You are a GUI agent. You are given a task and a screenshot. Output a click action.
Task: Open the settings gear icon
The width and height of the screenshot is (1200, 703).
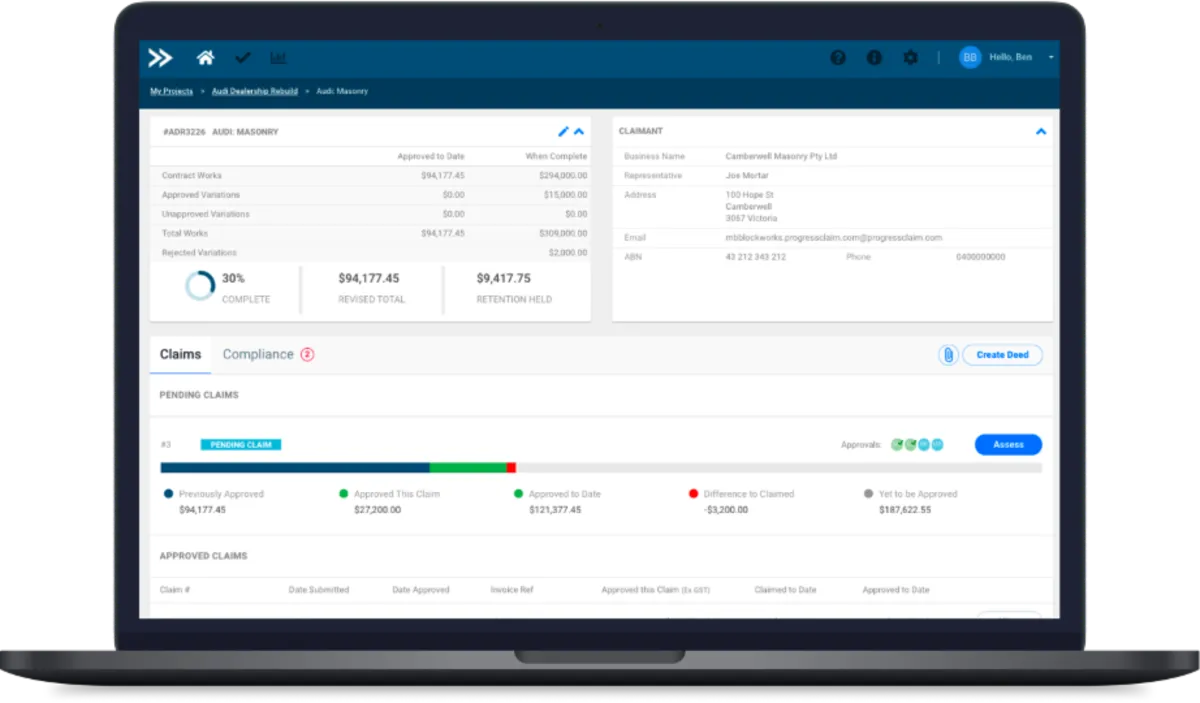click(910, 58)
